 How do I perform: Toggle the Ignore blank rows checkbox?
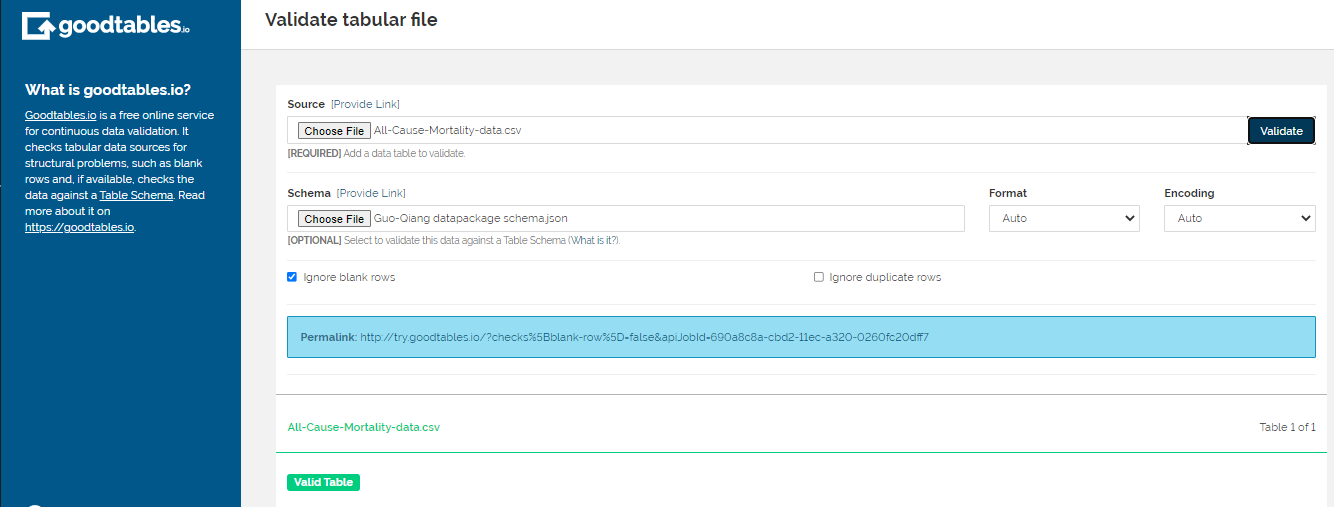292,277
